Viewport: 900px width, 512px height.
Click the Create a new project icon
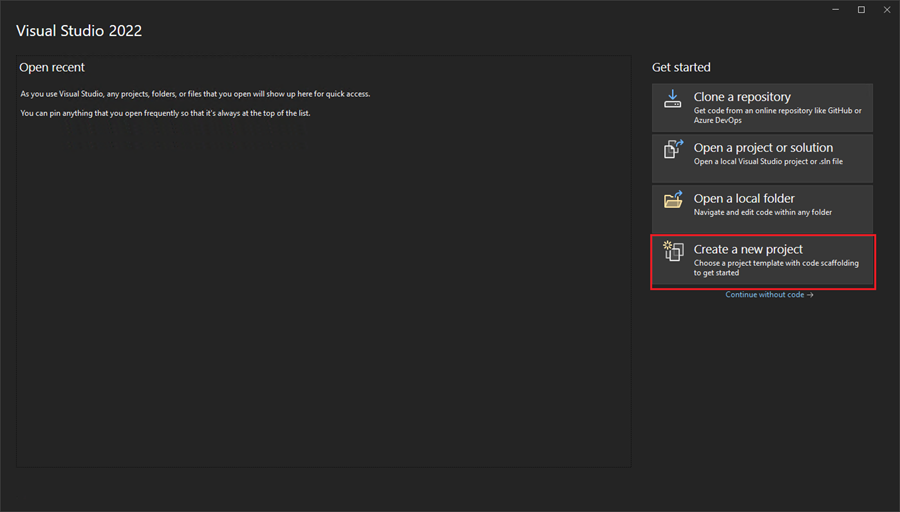[x=673, y=251]
